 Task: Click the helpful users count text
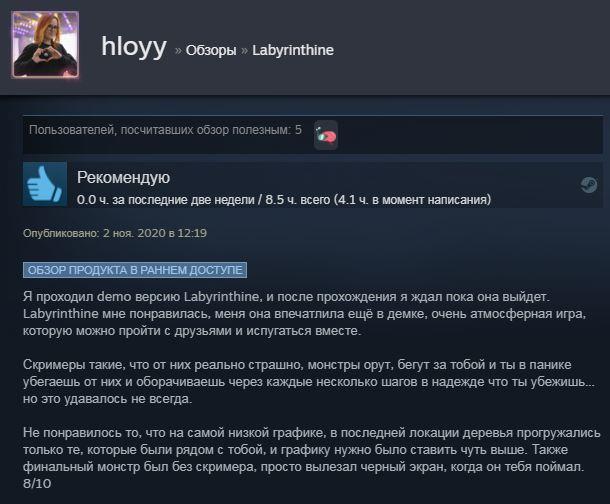click(165, 130)
